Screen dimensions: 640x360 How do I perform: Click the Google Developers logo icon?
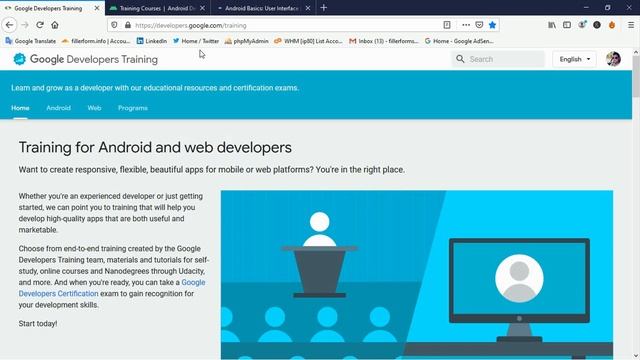click(x=19, y=59)
